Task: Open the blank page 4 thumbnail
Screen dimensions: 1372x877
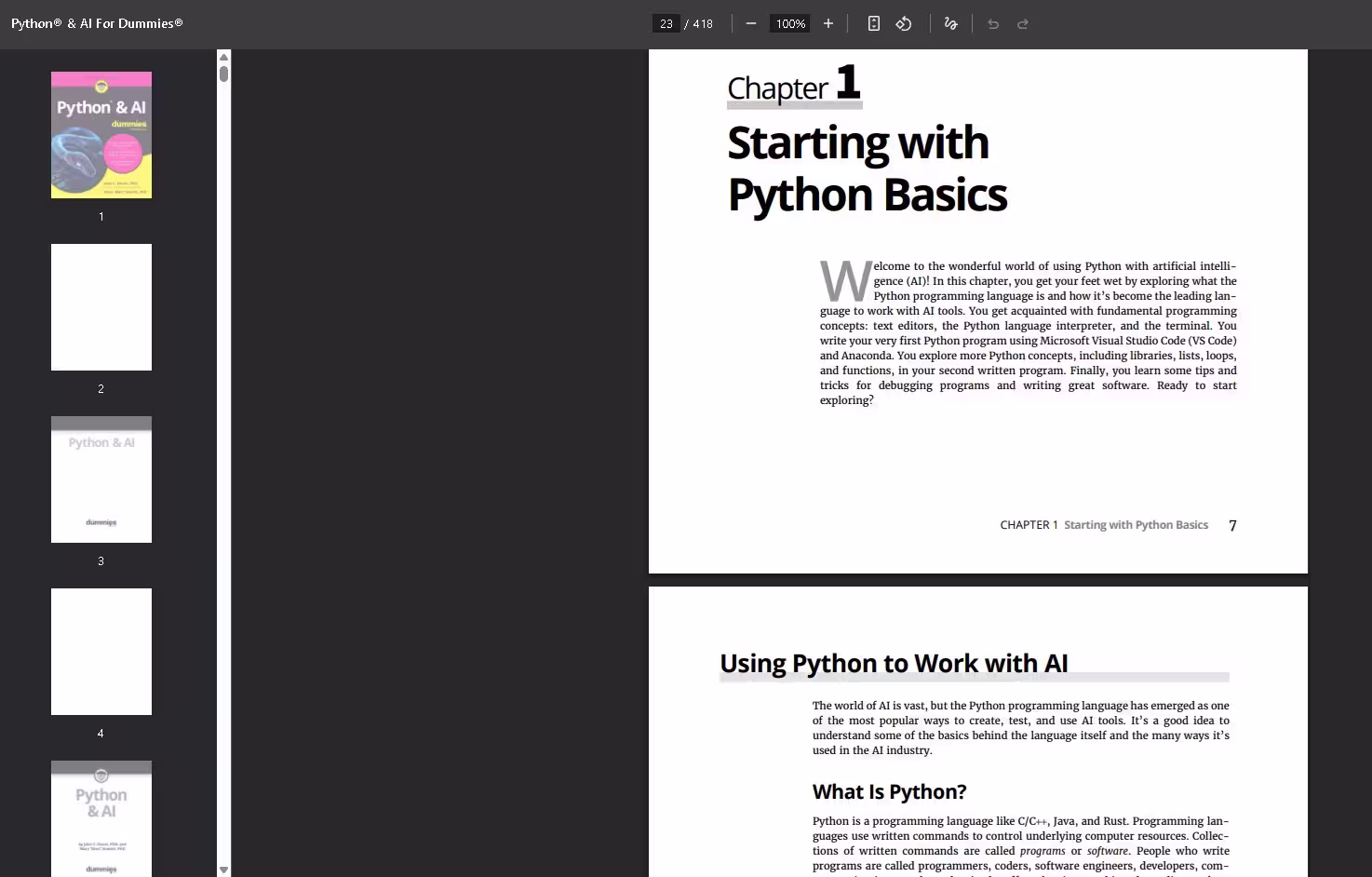Action: (x=101, y=652)
